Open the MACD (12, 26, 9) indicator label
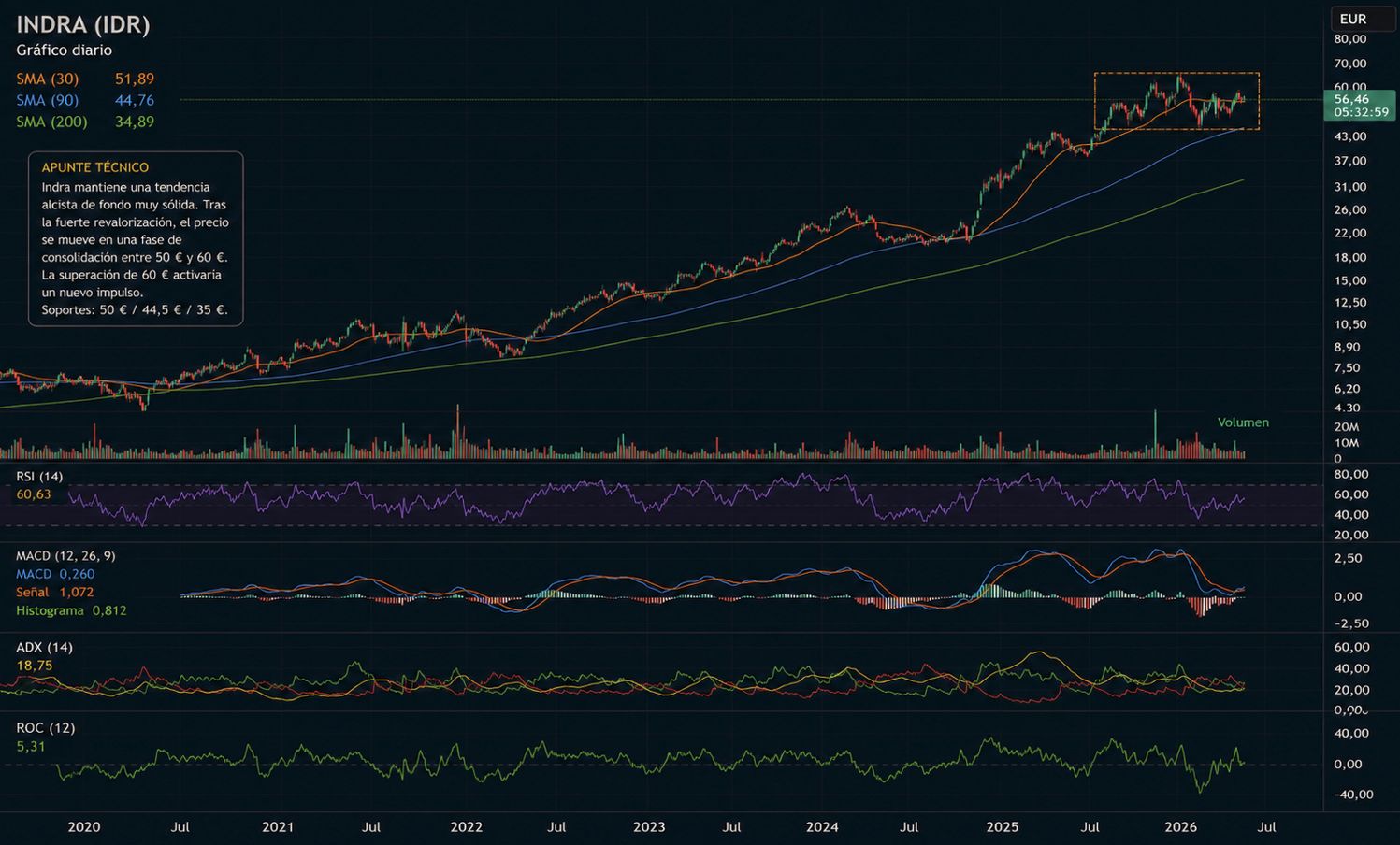Viewport: 1400px width, 845px height. coord(65,556)
